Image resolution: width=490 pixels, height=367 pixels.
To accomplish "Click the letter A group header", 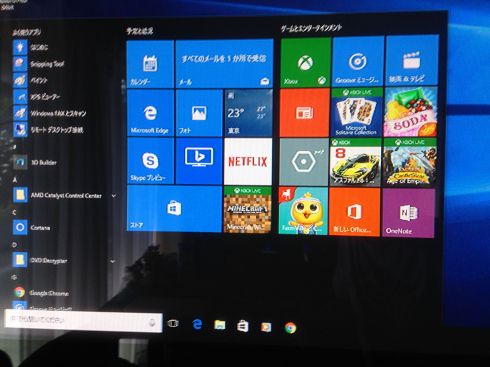I will pos(15,180).
